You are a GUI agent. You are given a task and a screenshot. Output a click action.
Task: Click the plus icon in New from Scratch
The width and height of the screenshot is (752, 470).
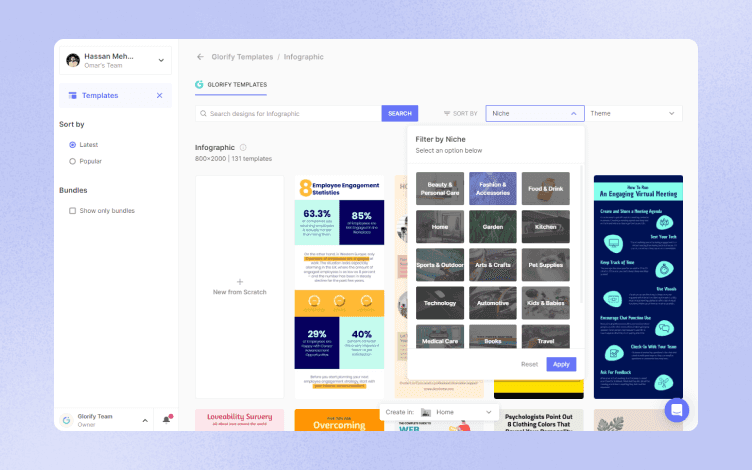240,282
